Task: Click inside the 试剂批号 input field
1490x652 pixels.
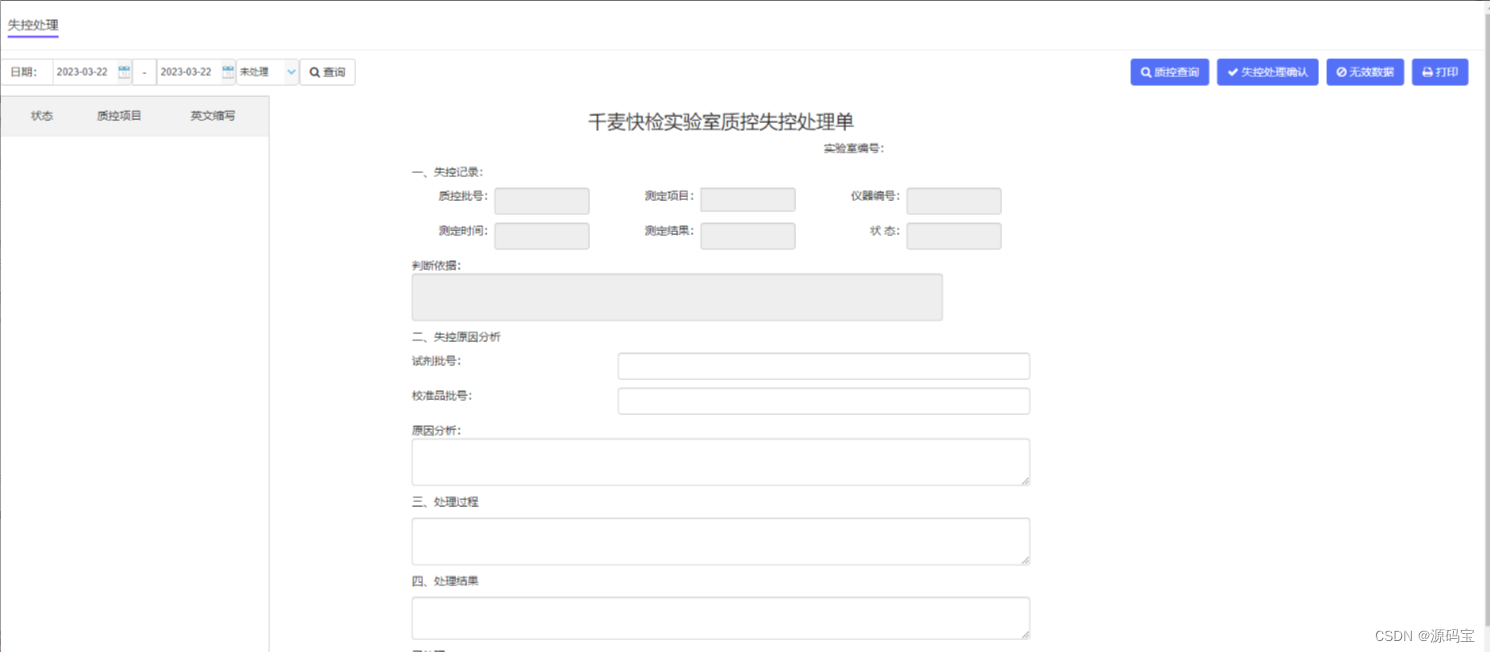Action: [x=823, y=366]
